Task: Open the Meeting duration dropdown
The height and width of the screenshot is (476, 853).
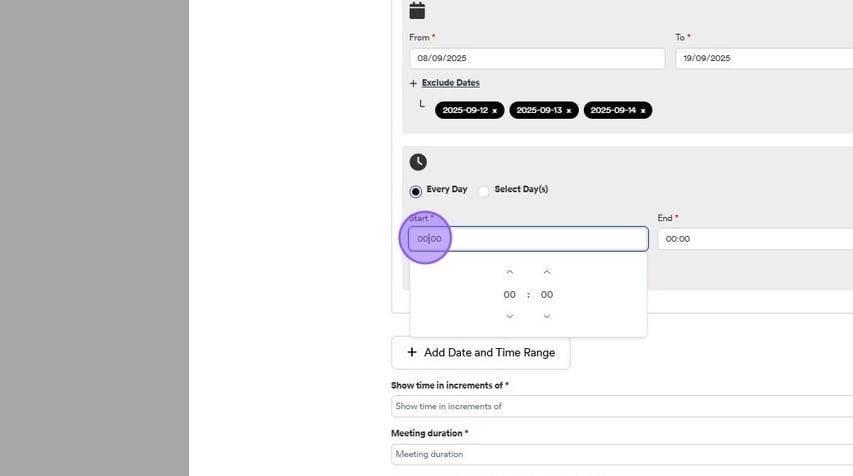Action: [620, 454]
